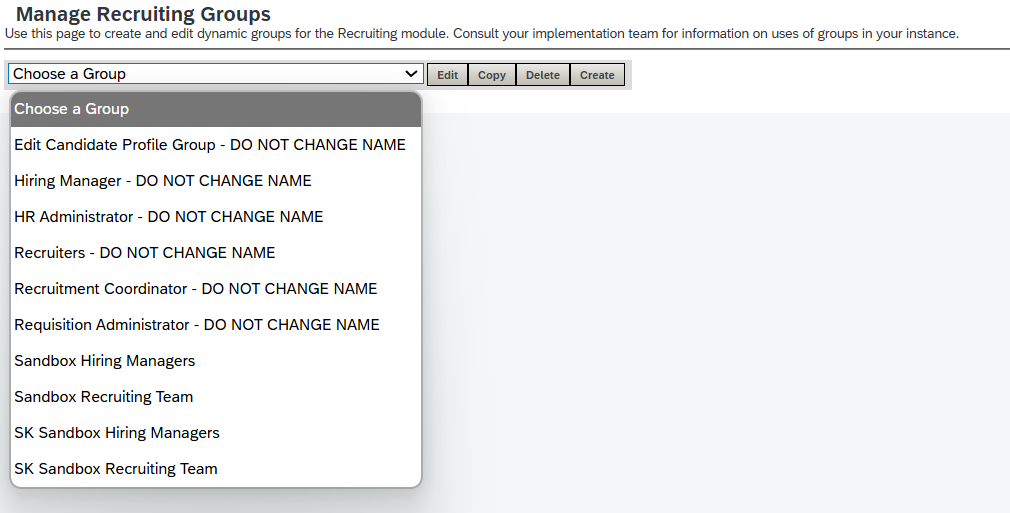Select Sandbox Recruiting Team option
Screen dimensions: 1010x513
click(x=216, y=397)
